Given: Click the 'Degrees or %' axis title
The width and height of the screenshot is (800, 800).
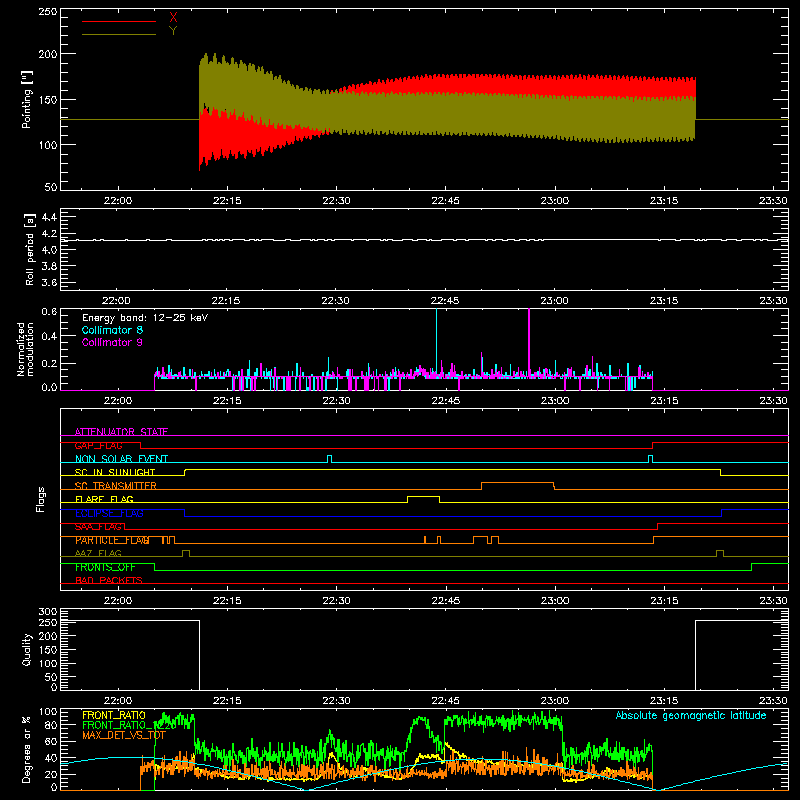Looking at the screenshot, I should click(27, 749).
